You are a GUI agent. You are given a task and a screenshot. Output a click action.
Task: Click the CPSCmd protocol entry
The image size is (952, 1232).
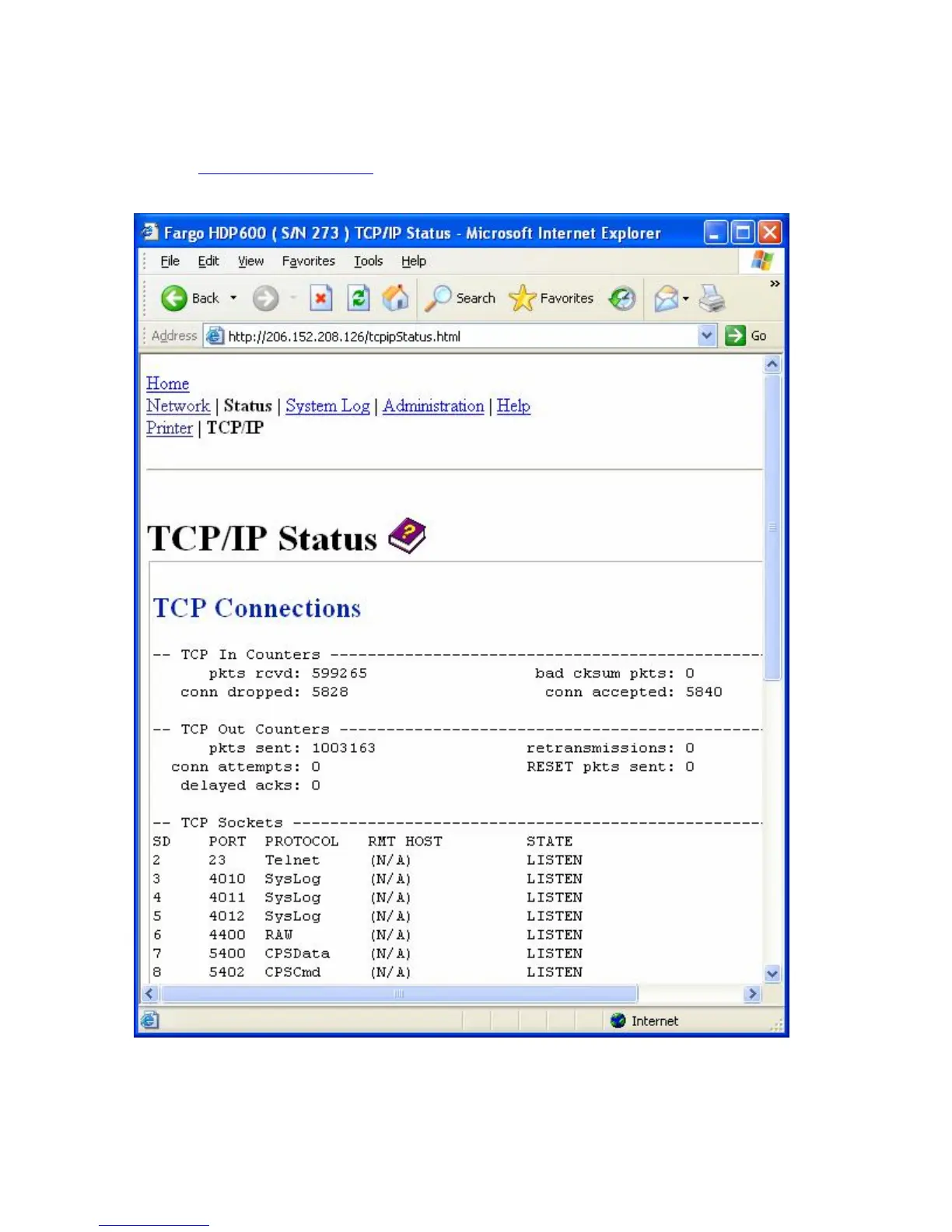292,972
